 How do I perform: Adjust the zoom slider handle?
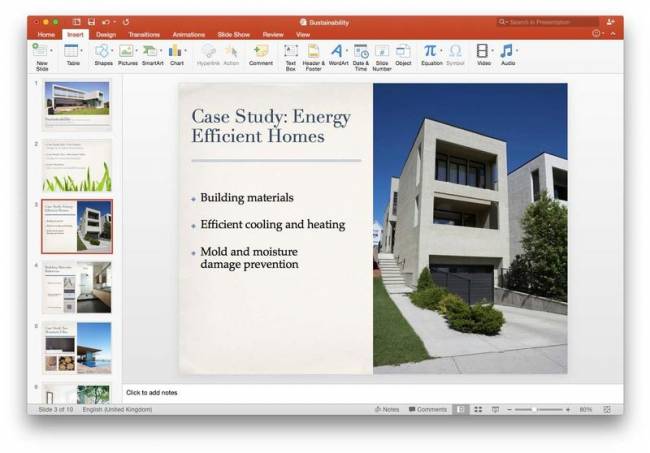point(534,409)
